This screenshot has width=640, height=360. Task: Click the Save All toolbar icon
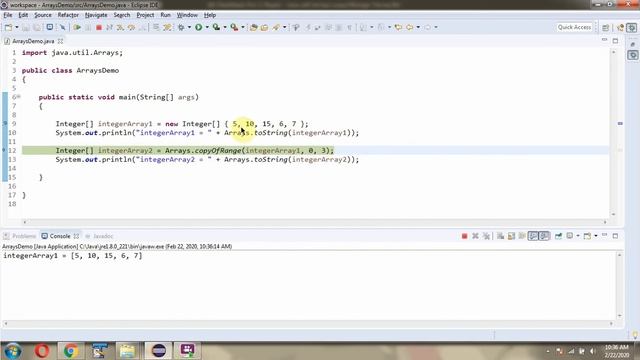point(37,27)
